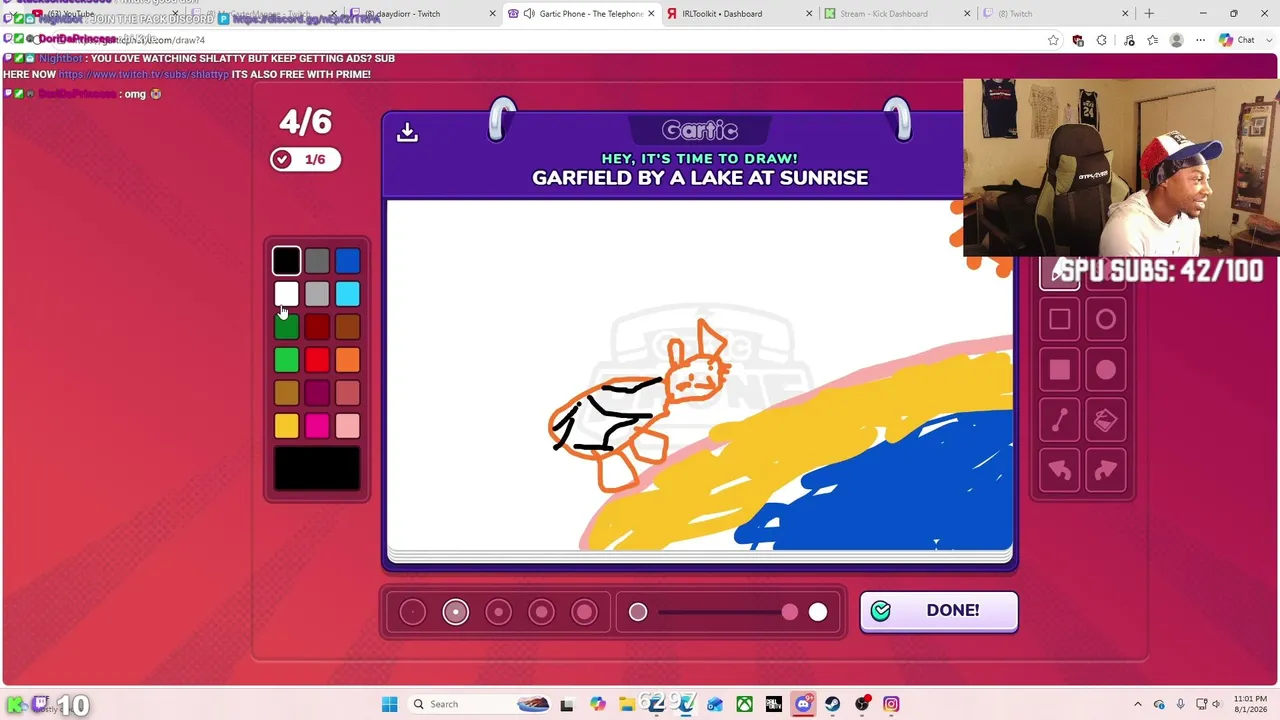
Task: Choose the second brush thickness
Action: 455,612
